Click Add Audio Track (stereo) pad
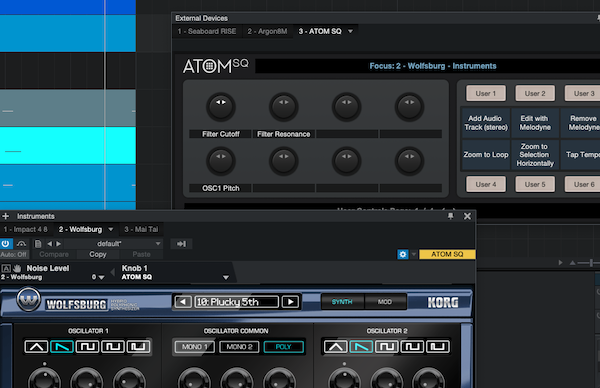The image size is (600, 388). point(486,123)
